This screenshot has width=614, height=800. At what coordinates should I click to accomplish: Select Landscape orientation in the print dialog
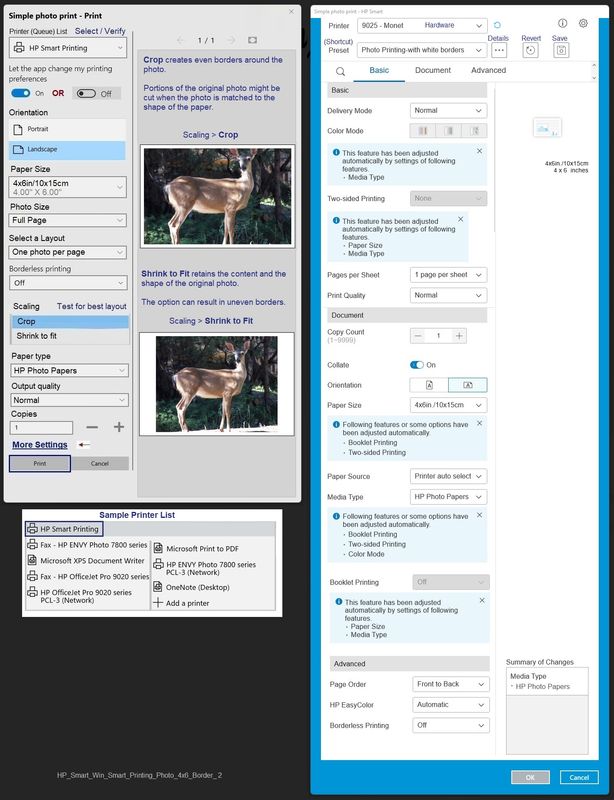(67, 149)
